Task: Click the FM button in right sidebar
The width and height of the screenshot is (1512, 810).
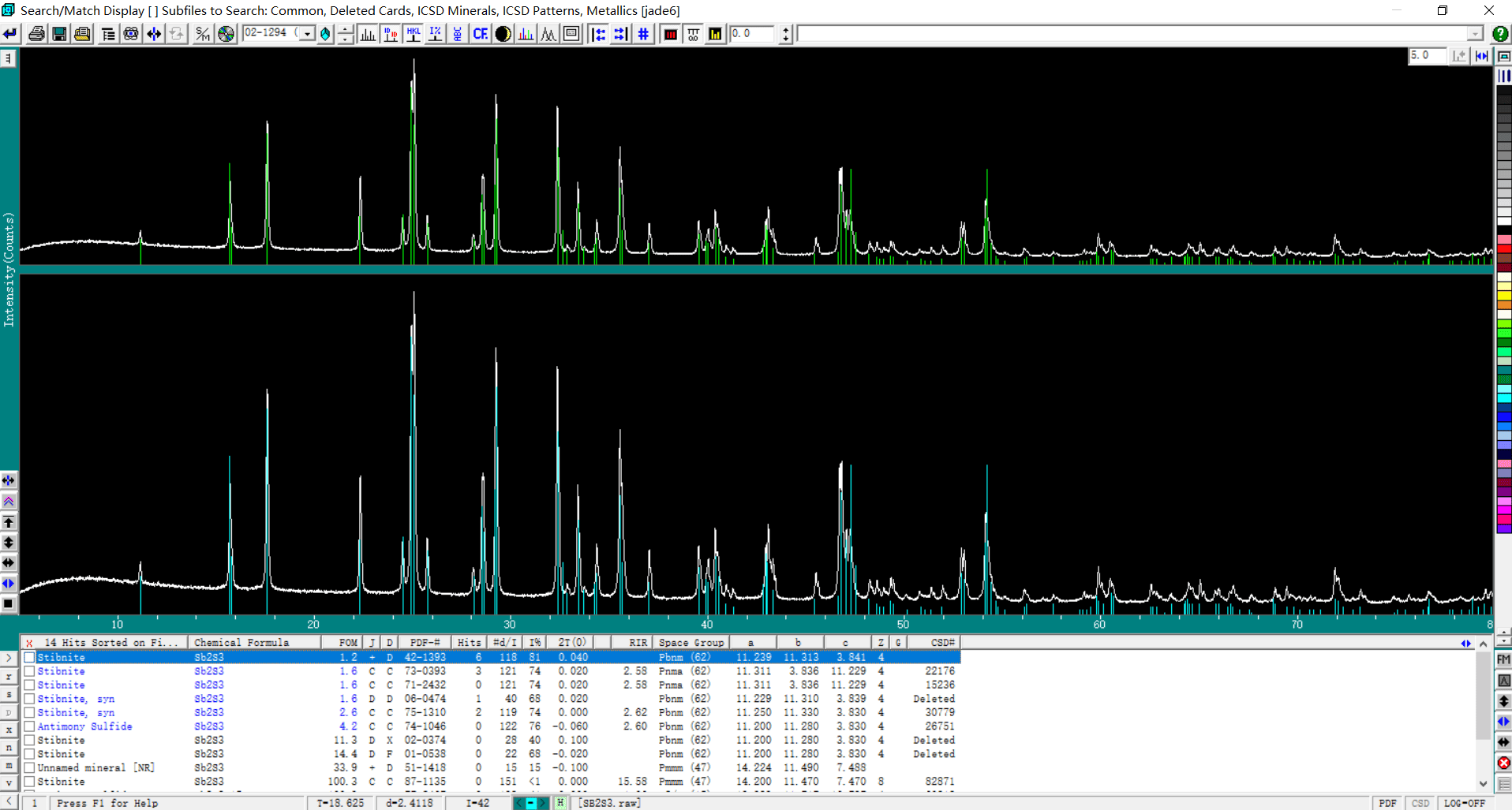Action: click(x=1504, y=660)
